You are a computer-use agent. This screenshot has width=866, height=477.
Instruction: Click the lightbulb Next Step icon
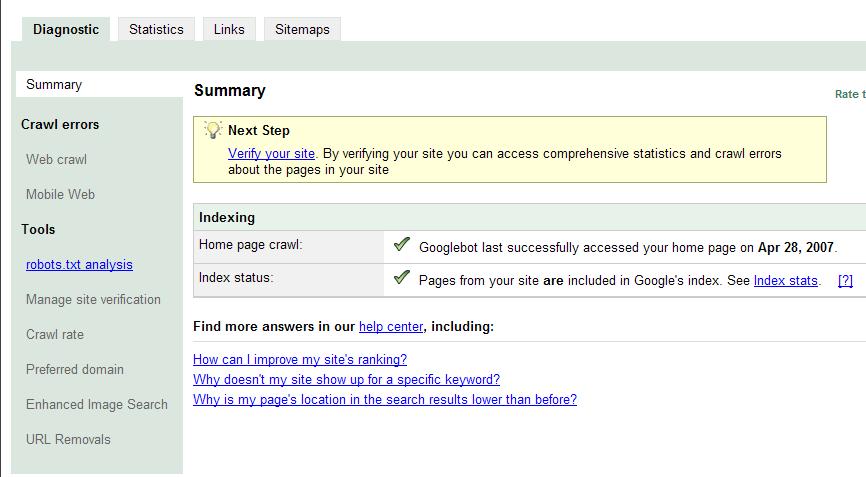click(213, 130)
